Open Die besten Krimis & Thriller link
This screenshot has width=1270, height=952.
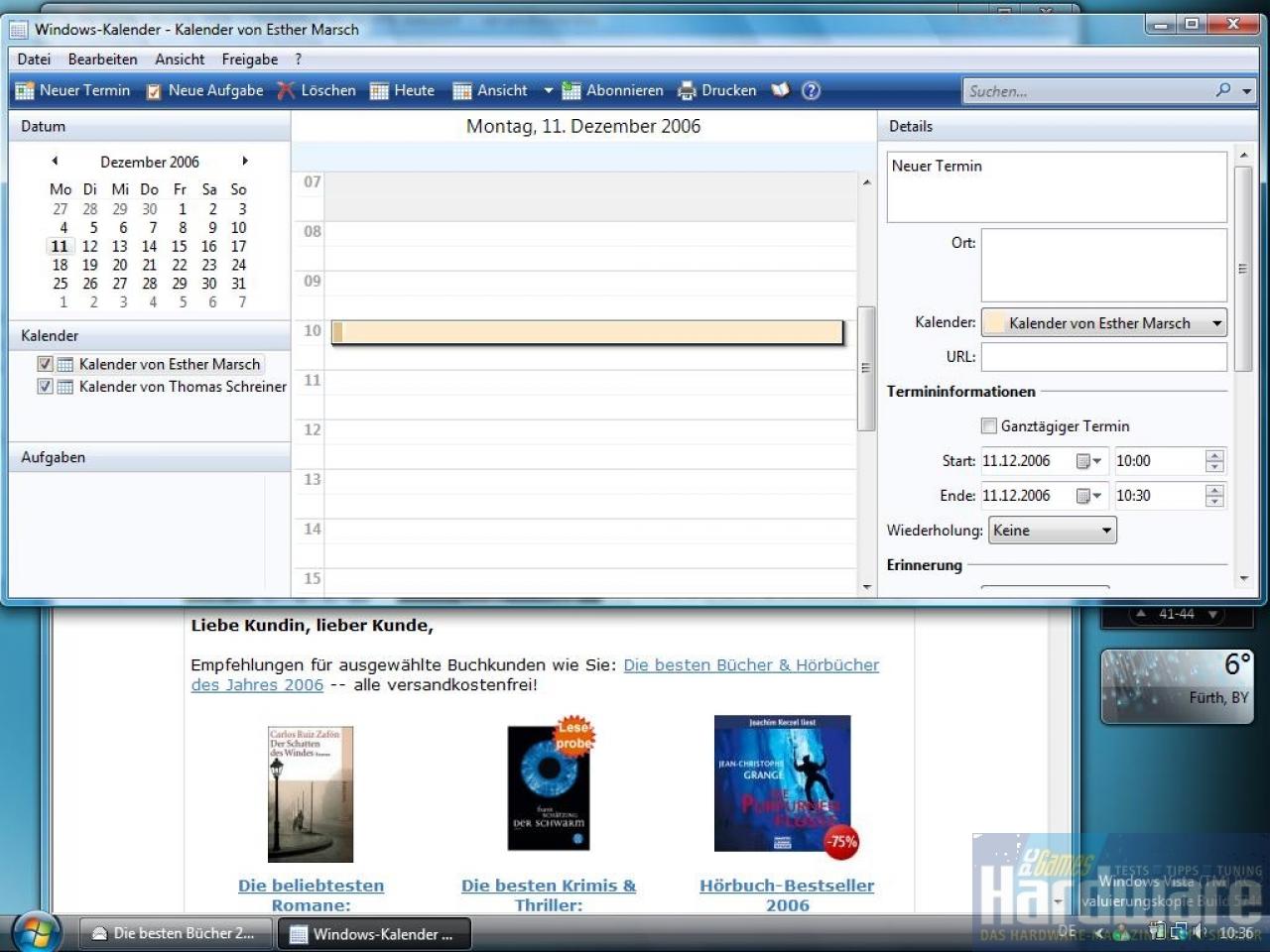coord(549,894)
